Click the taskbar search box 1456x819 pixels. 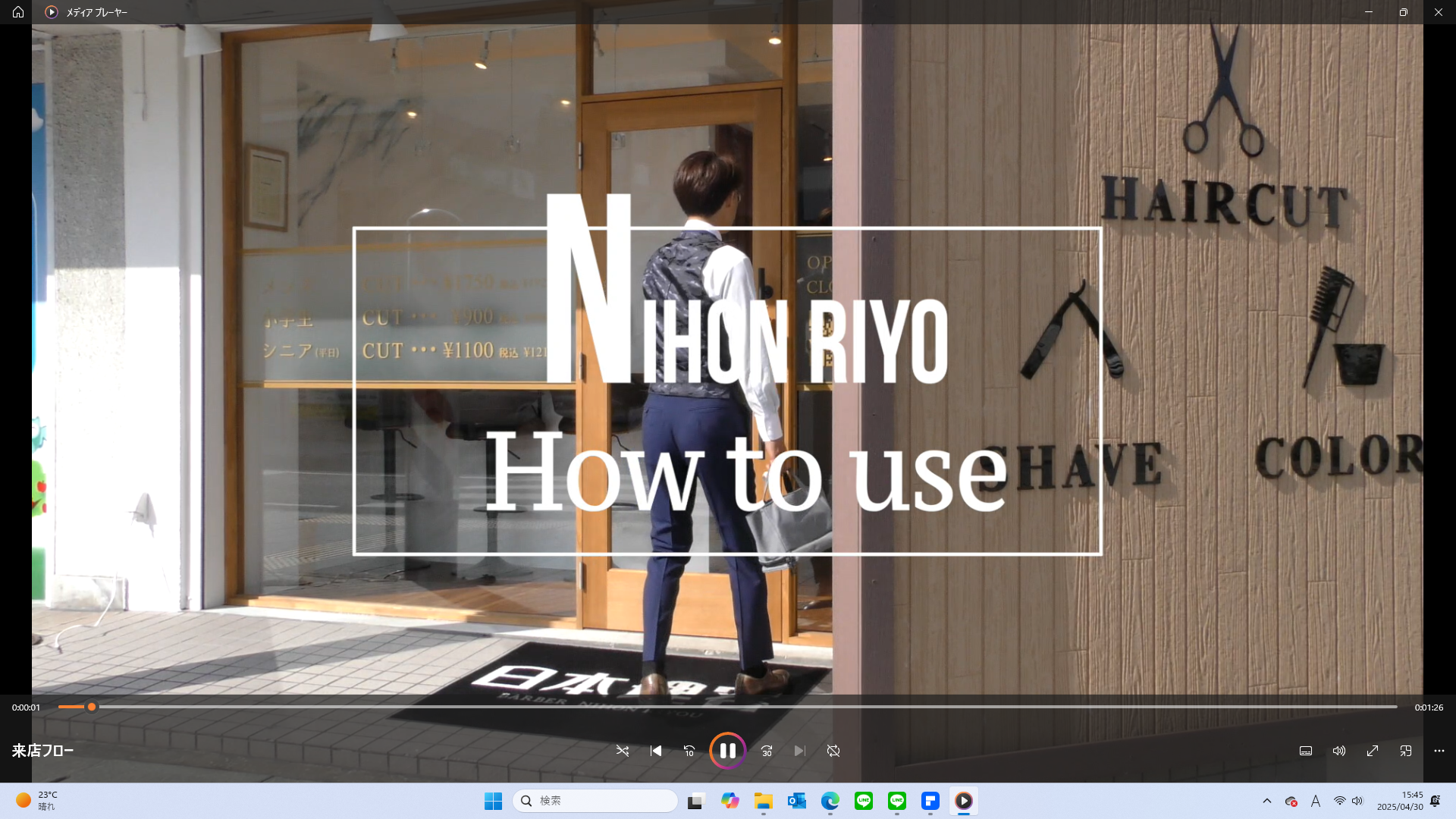click(x=595, y=801)
